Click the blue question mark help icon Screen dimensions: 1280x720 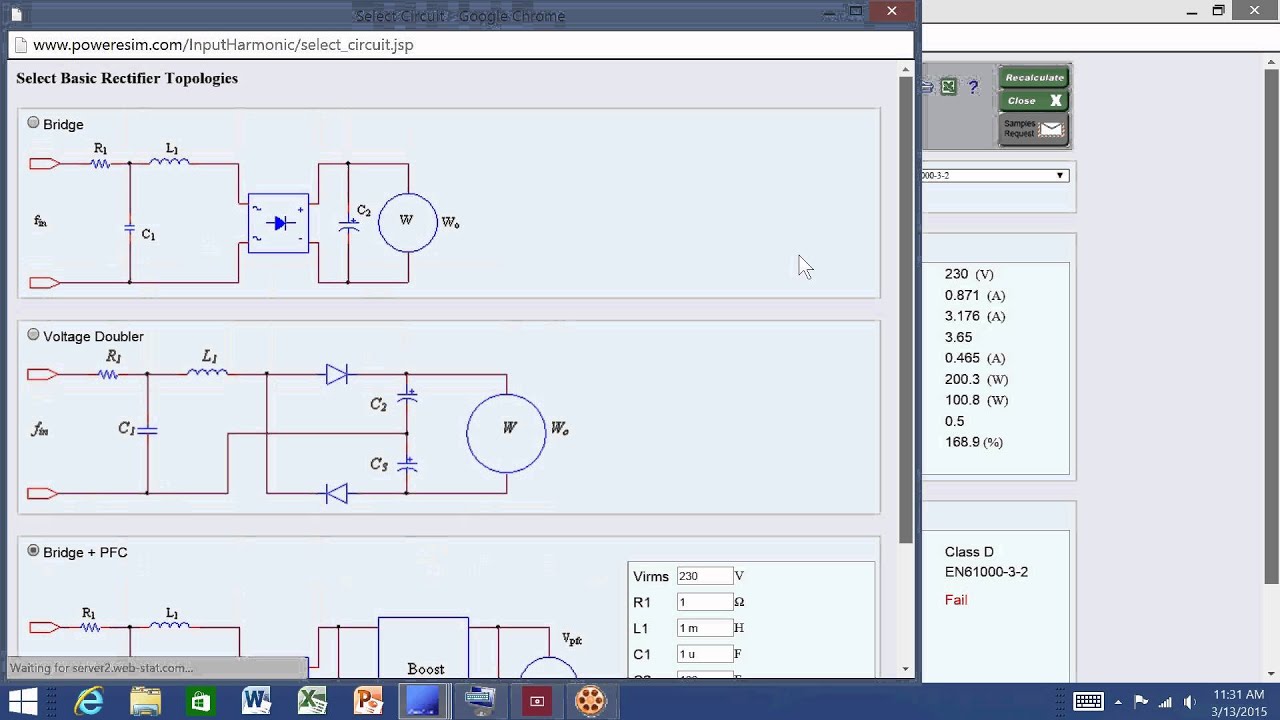[972, 87]
